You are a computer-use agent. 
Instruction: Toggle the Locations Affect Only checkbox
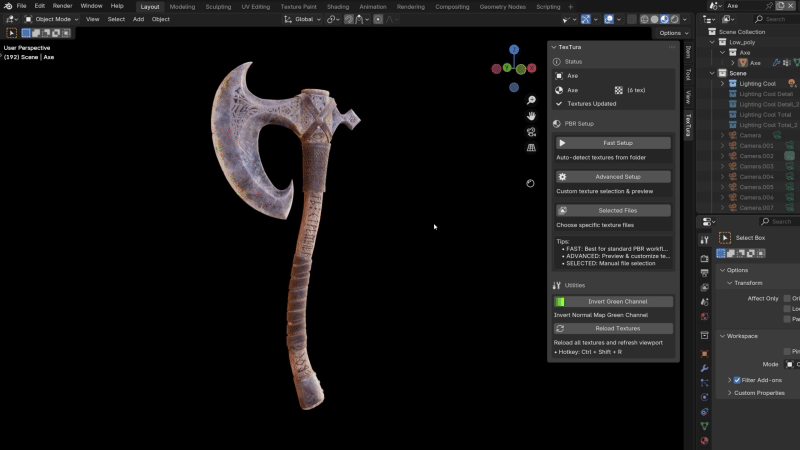787,309
